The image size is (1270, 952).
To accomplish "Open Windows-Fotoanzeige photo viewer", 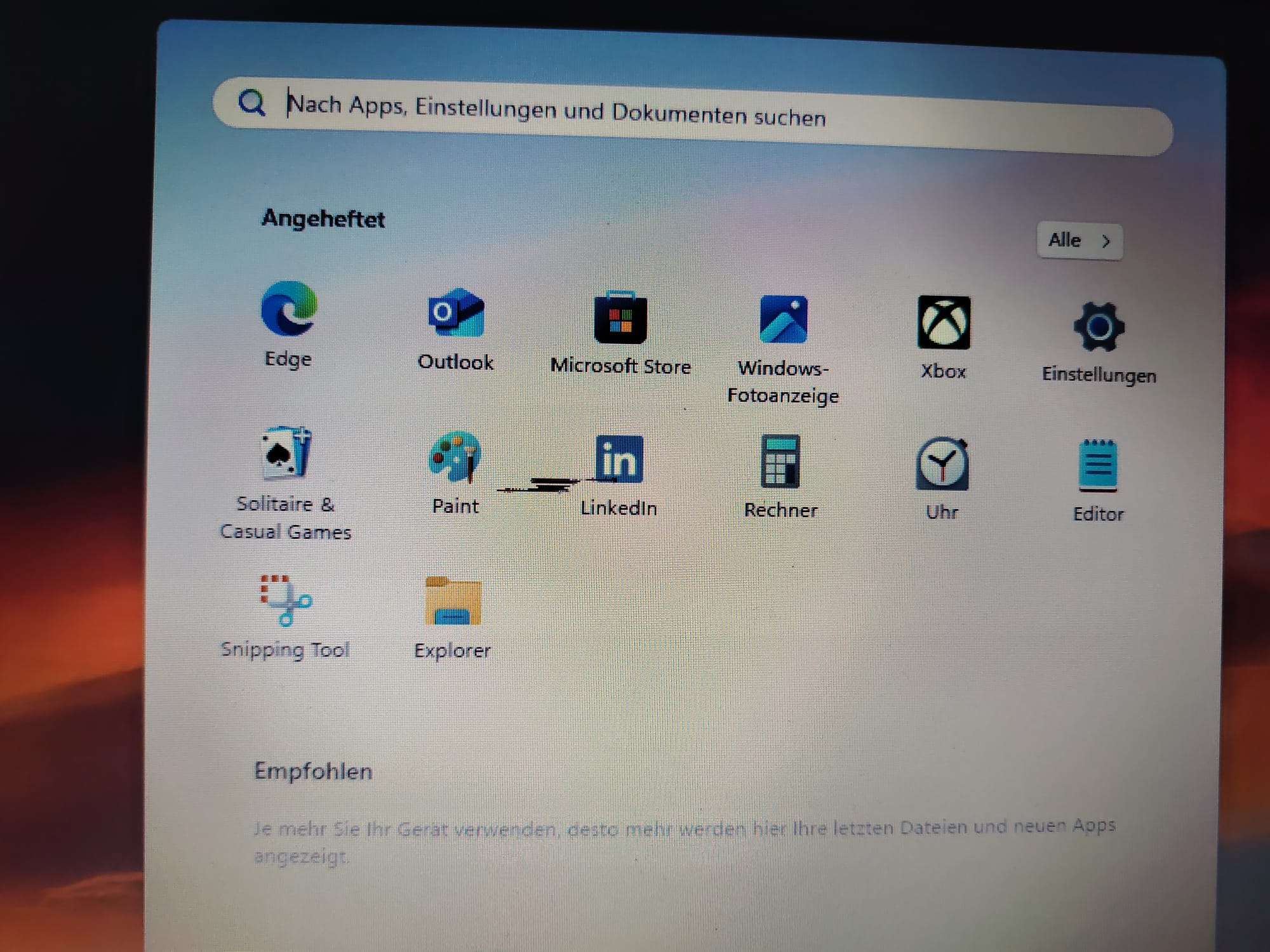I will pyautogui.click(x=784, y=320).
